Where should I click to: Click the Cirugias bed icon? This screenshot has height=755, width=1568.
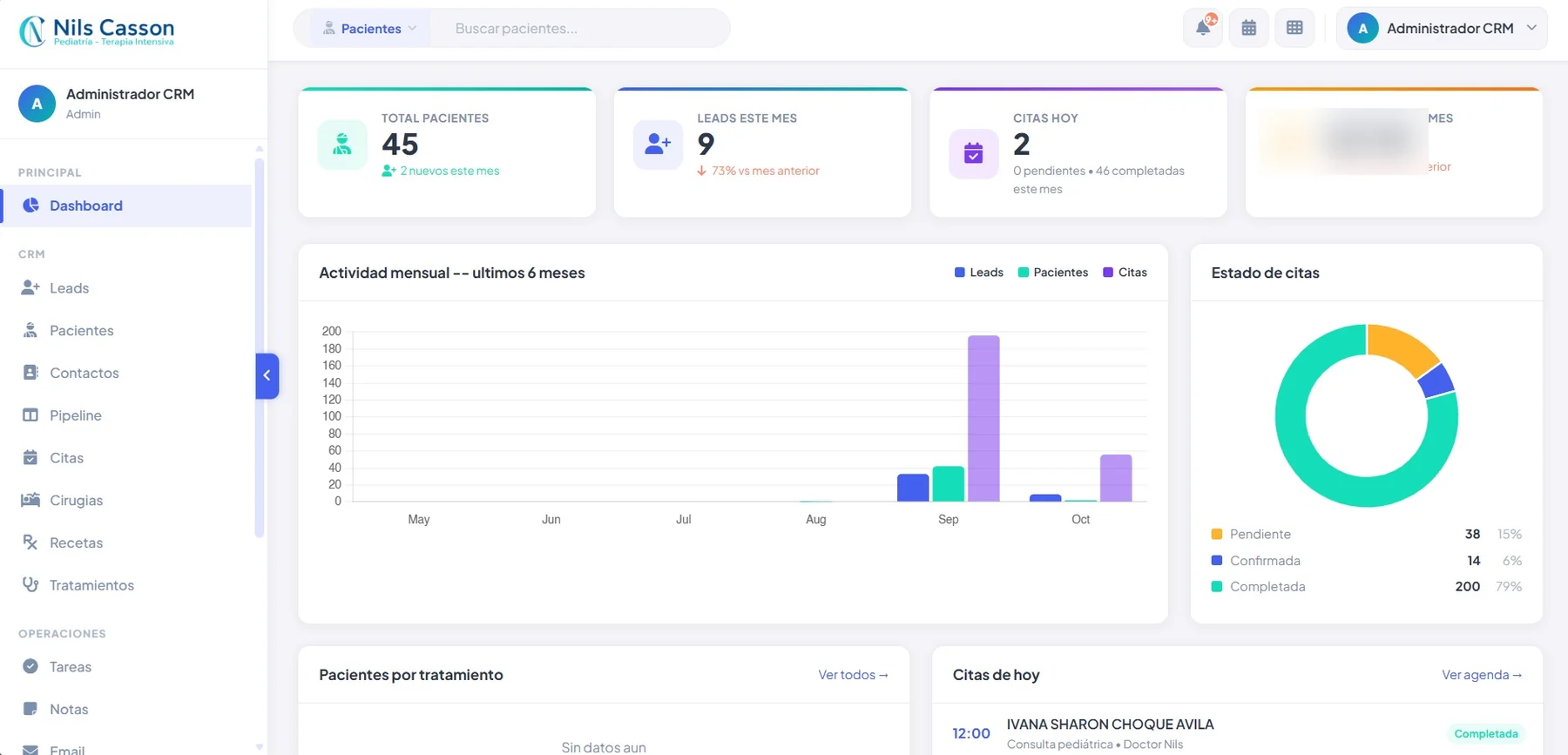(x=30, y=500)
